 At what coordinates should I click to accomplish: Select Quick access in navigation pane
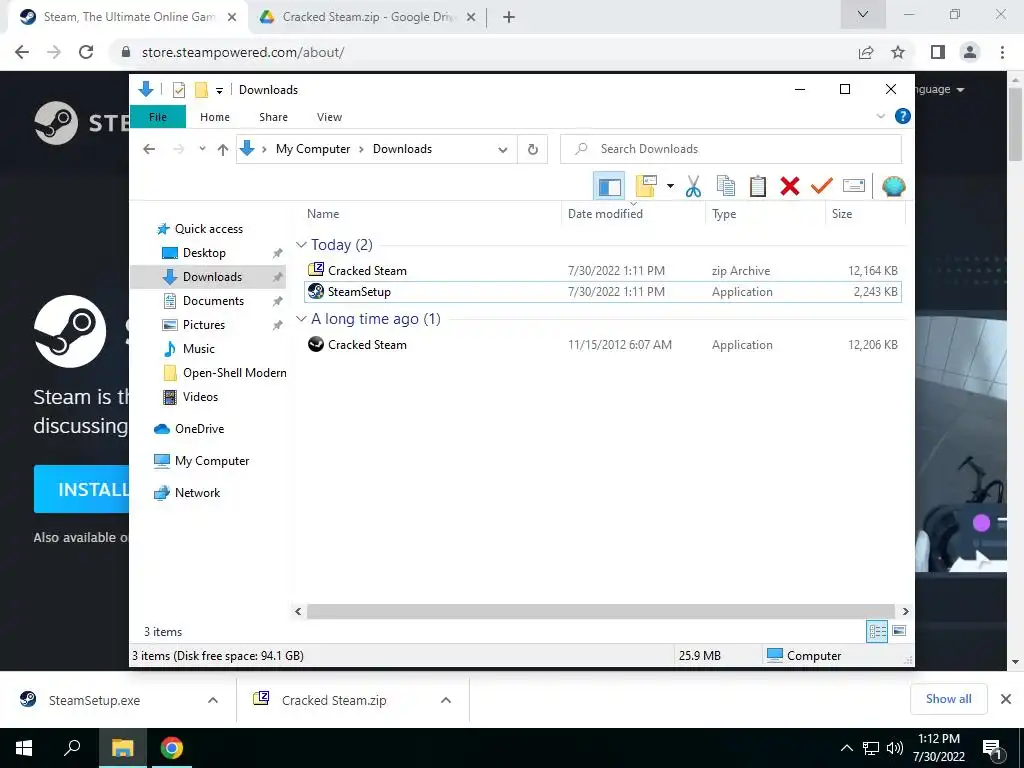pyautogui.click(x=208, y=229)
